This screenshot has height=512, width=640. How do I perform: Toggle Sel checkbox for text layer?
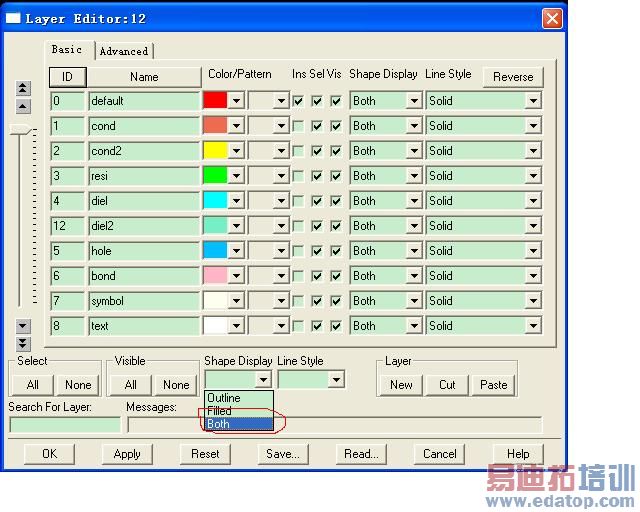(317, 326)
